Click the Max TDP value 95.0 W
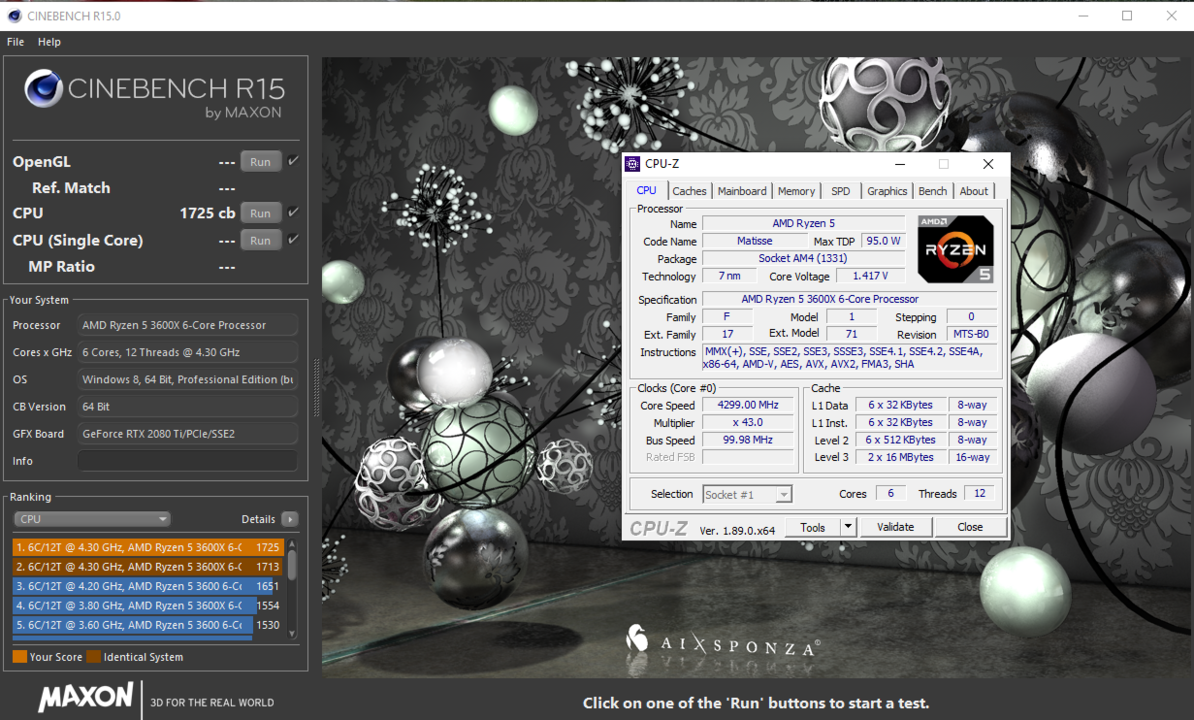Viewport: 1194px width, 720px height. tap(883, 241)
